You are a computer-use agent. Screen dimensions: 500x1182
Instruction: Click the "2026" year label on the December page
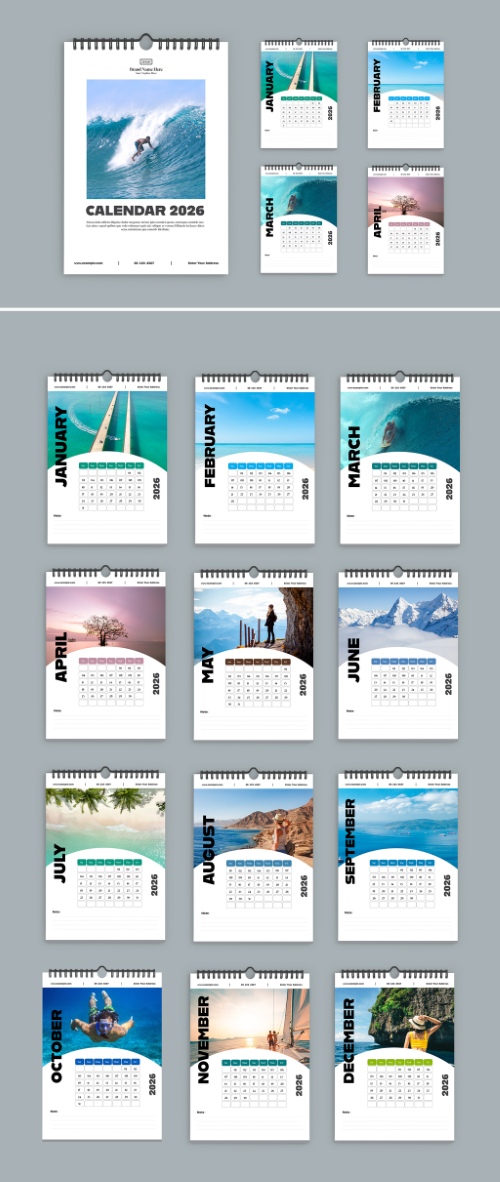(444, 1085)
